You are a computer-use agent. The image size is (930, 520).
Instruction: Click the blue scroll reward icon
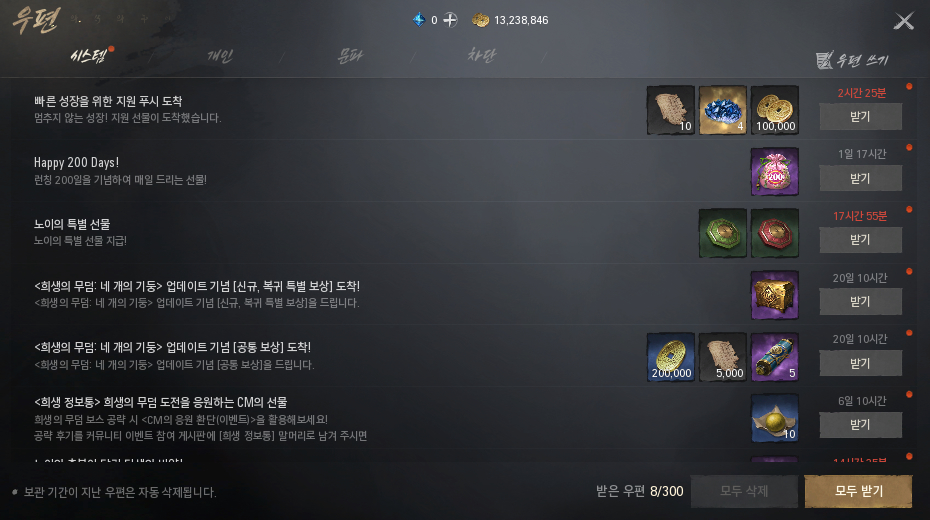coord(775,357)
